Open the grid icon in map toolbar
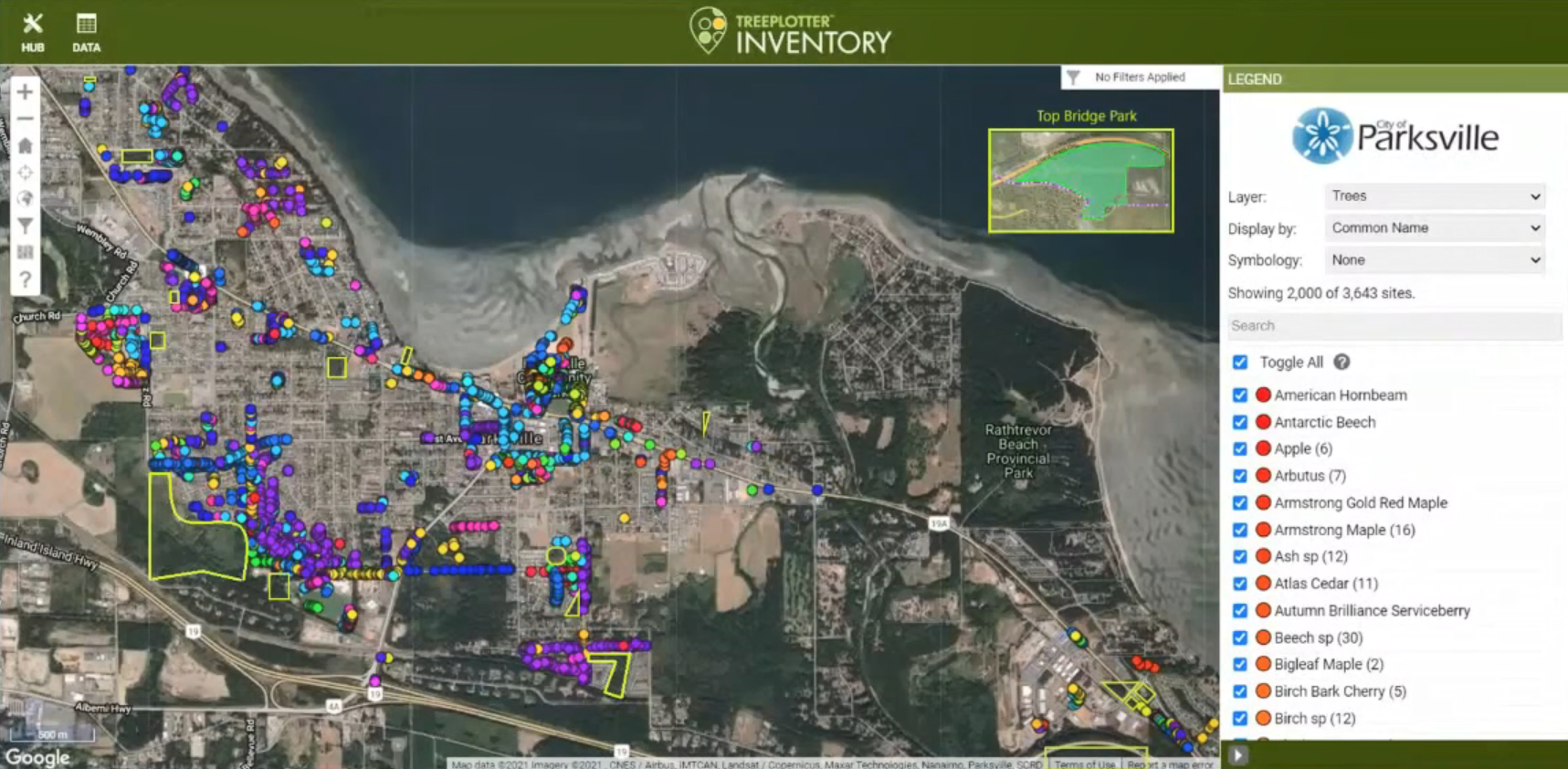 coord(25,252)
